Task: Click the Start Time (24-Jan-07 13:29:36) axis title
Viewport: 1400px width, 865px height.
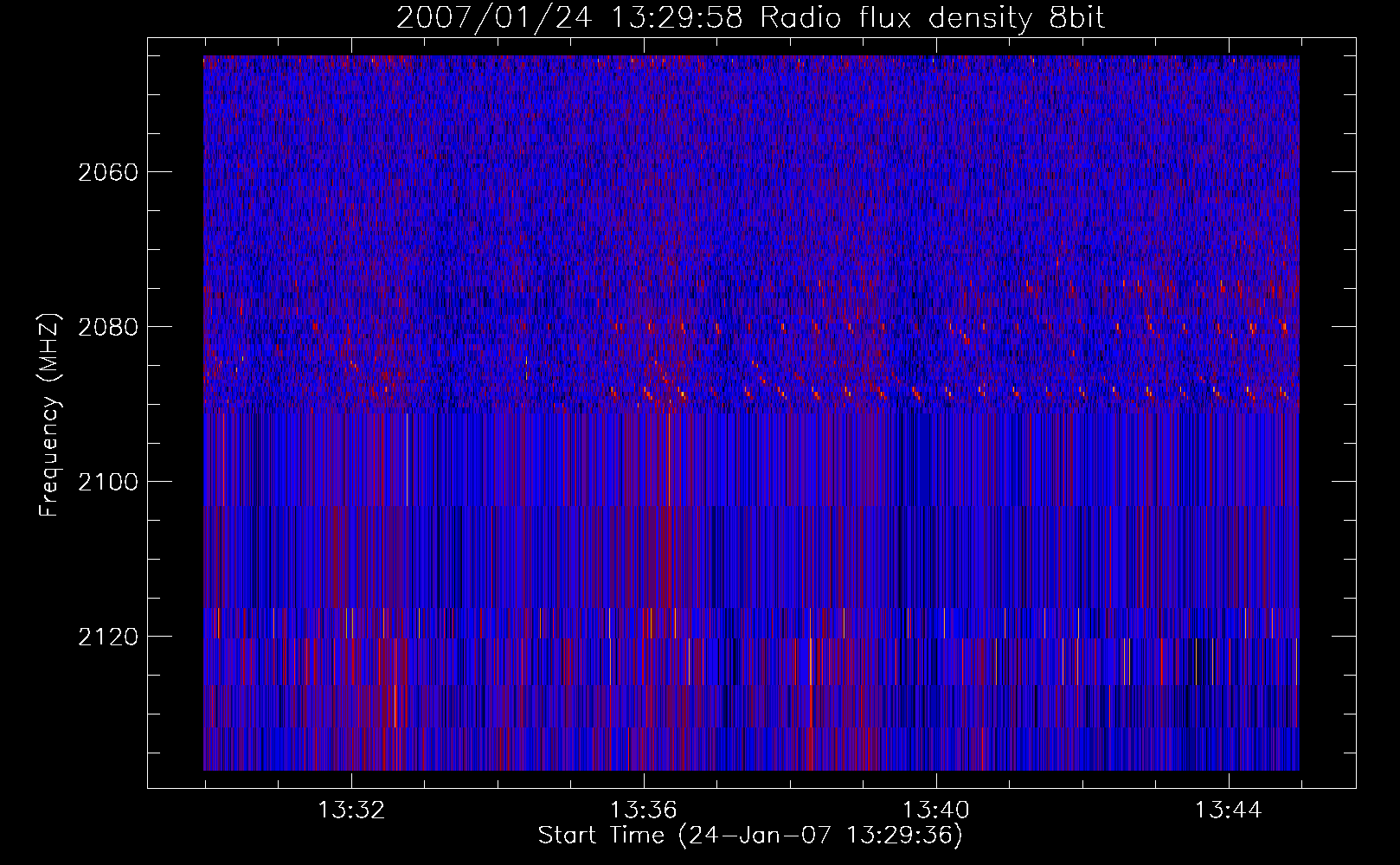Action: 750,836
